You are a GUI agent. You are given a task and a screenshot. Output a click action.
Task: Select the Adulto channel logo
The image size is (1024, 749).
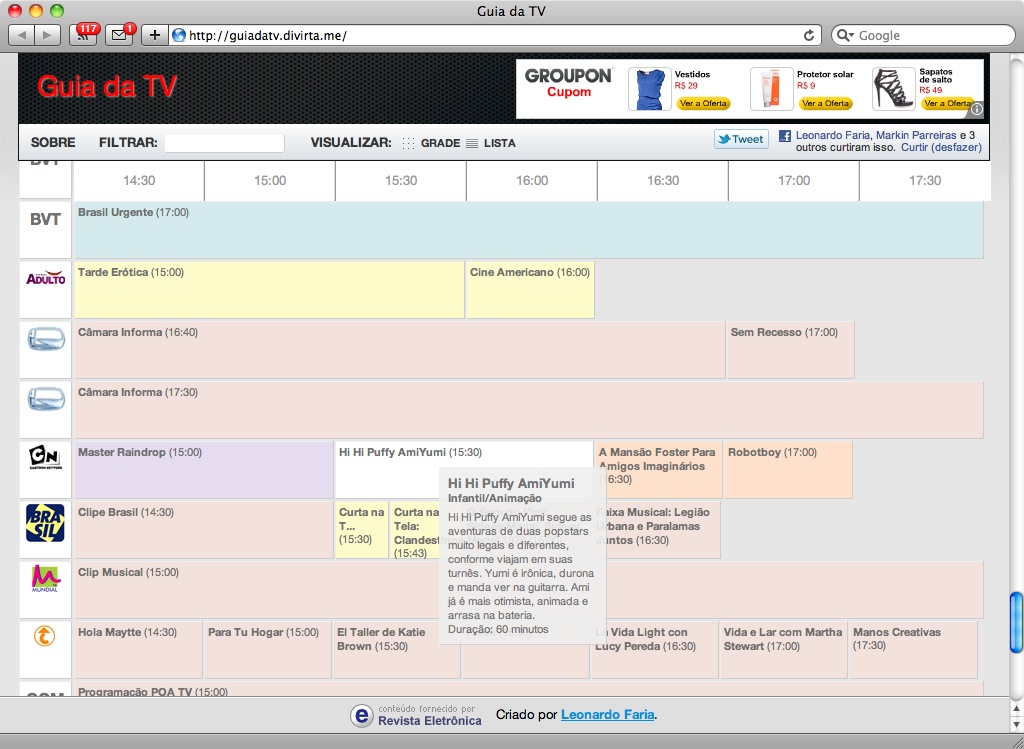(x=45, y=278)
